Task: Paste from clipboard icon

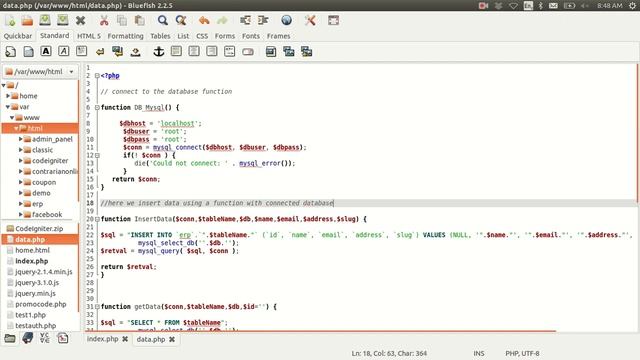Action: [x=140, y=20]
